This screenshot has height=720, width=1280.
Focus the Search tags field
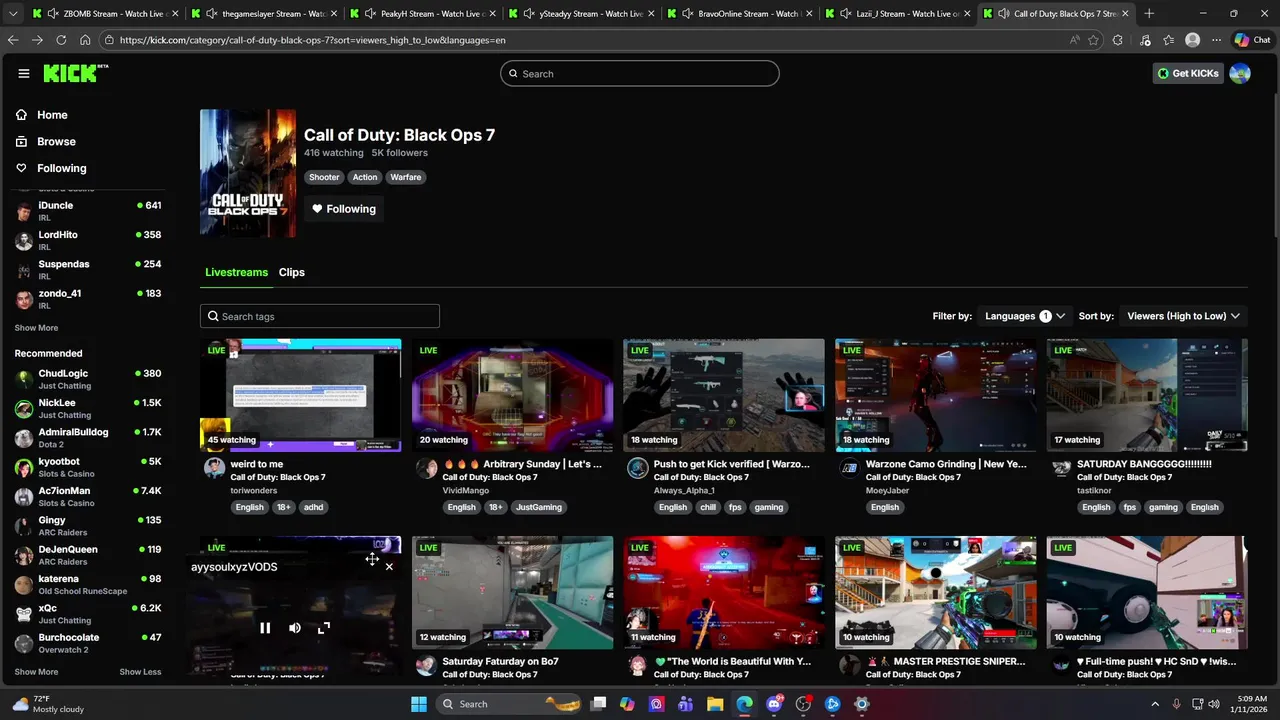point(320,316)
